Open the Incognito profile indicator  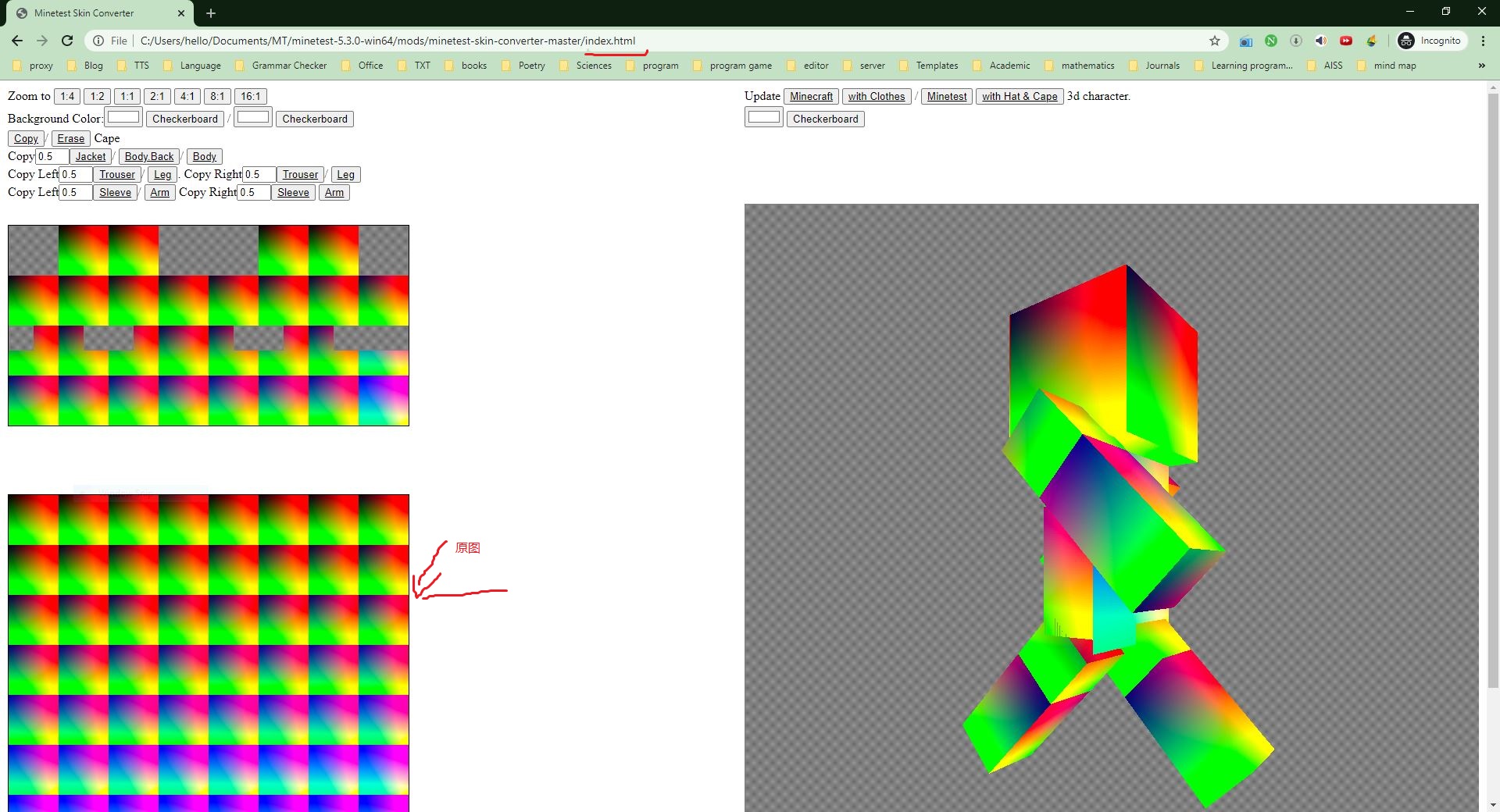tap(1430, 41)
